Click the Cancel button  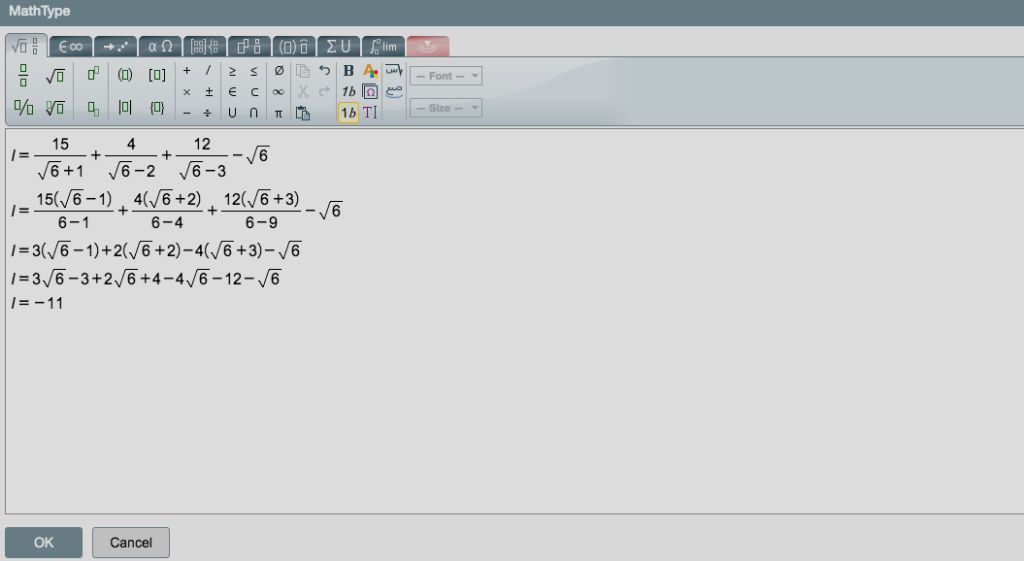pyautogui.click(x=131, y=542)
